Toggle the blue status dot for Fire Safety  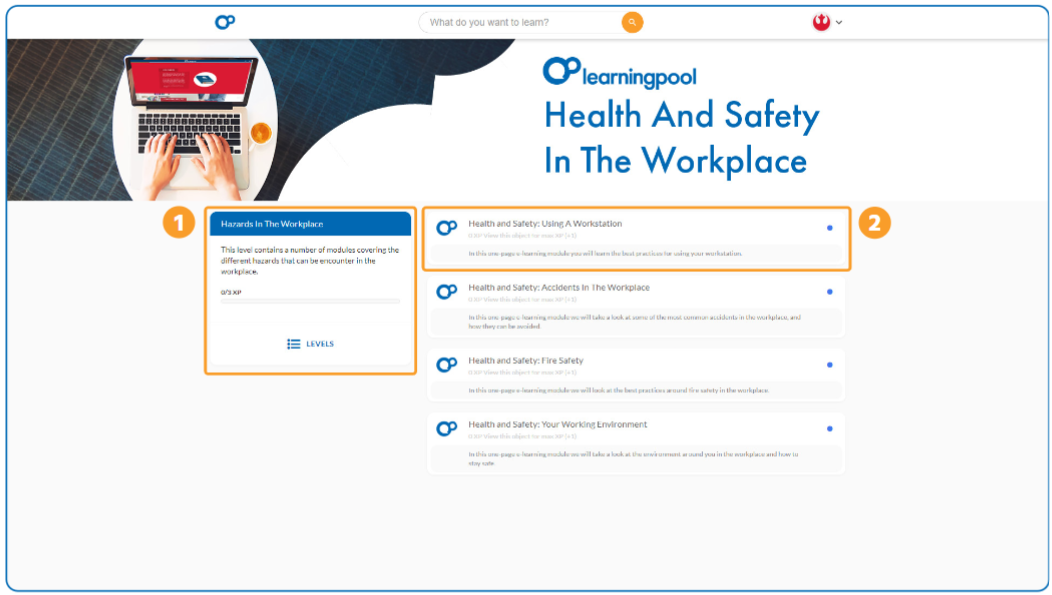830,365
